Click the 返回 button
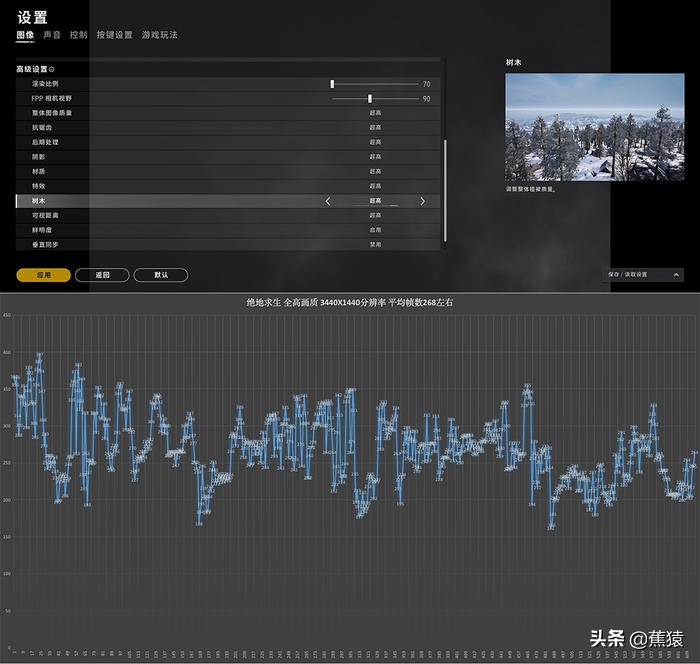 (x=102, y=274)
